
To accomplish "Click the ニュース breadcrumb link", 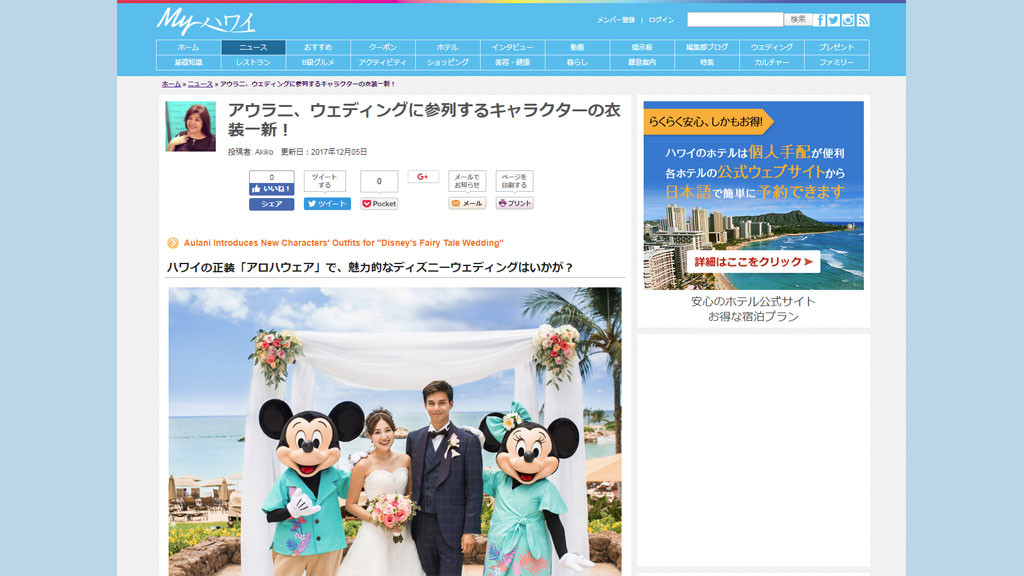I will coord(200,84).
